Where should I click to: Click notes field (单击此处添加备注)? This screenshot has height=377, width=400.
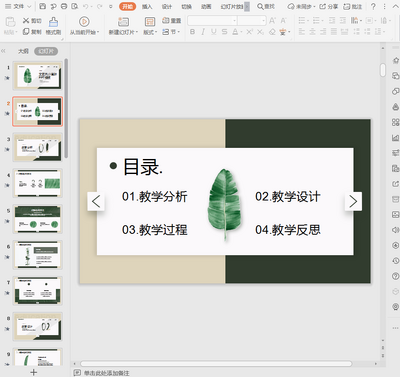tap(106, 373)
